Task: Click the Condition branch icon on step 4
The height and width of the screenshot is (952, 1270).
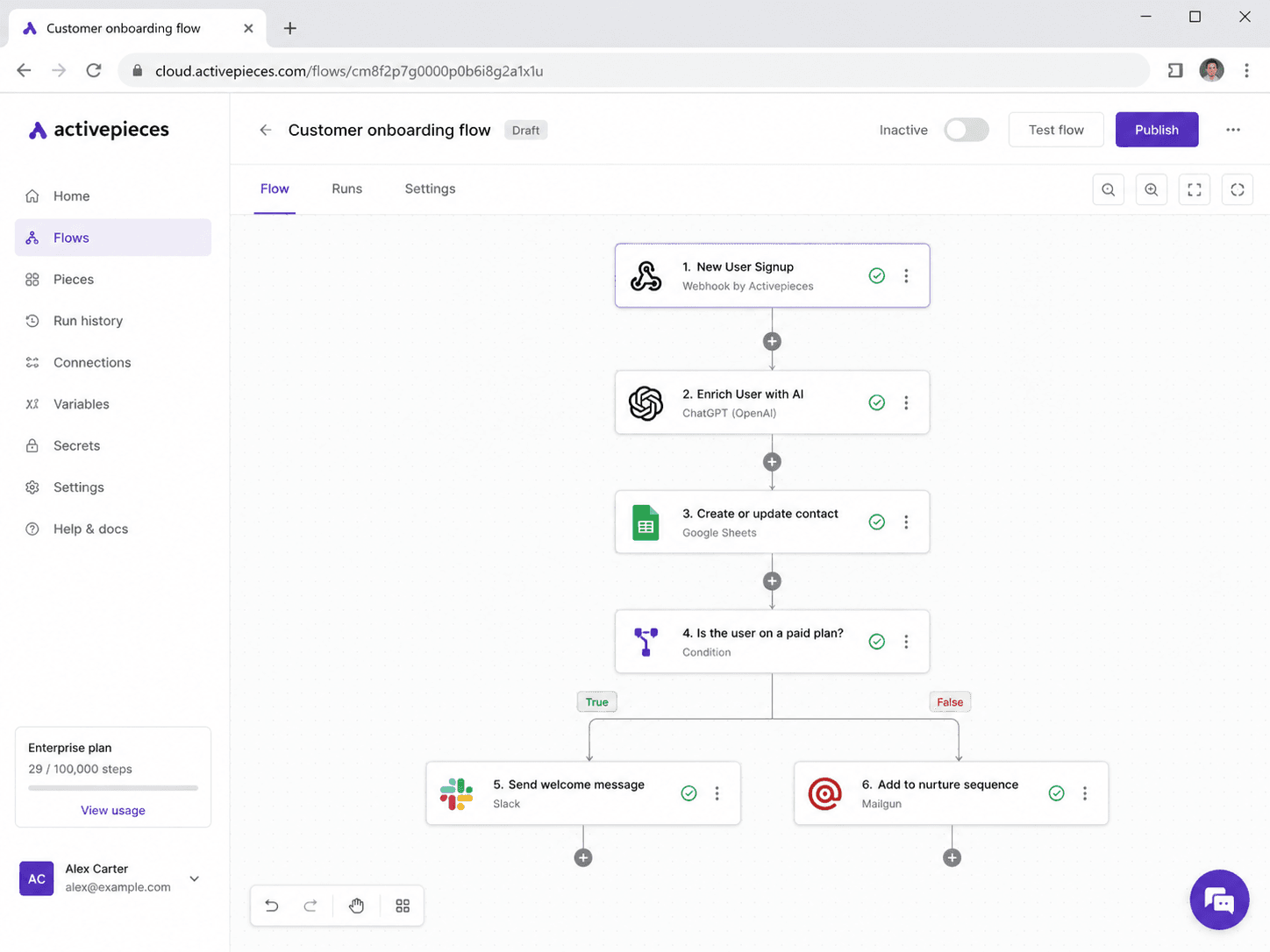Action: [646, 642]
